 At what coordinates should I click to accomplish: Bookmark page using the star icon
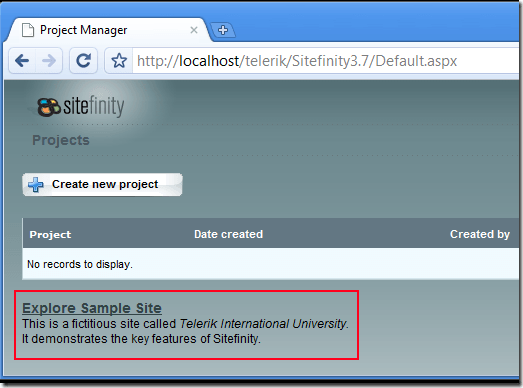pos(119,61)
